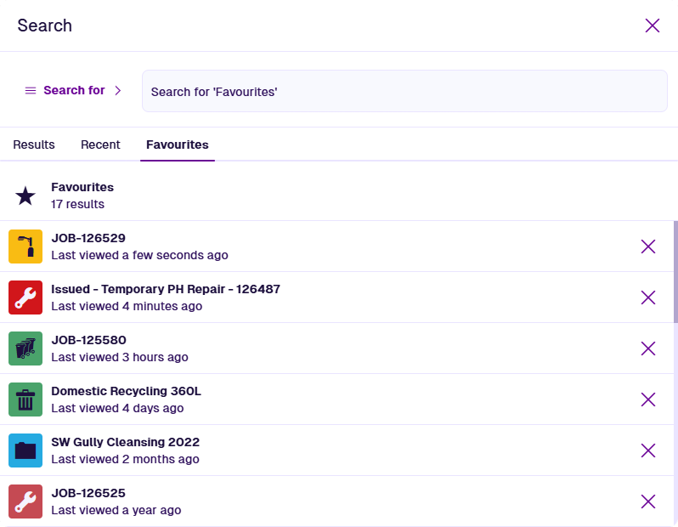The width and height of the screenshot is (678, 527).
Task: Click 'Last viewed 3 hours ago' text
Action: [x=120, y=357]
